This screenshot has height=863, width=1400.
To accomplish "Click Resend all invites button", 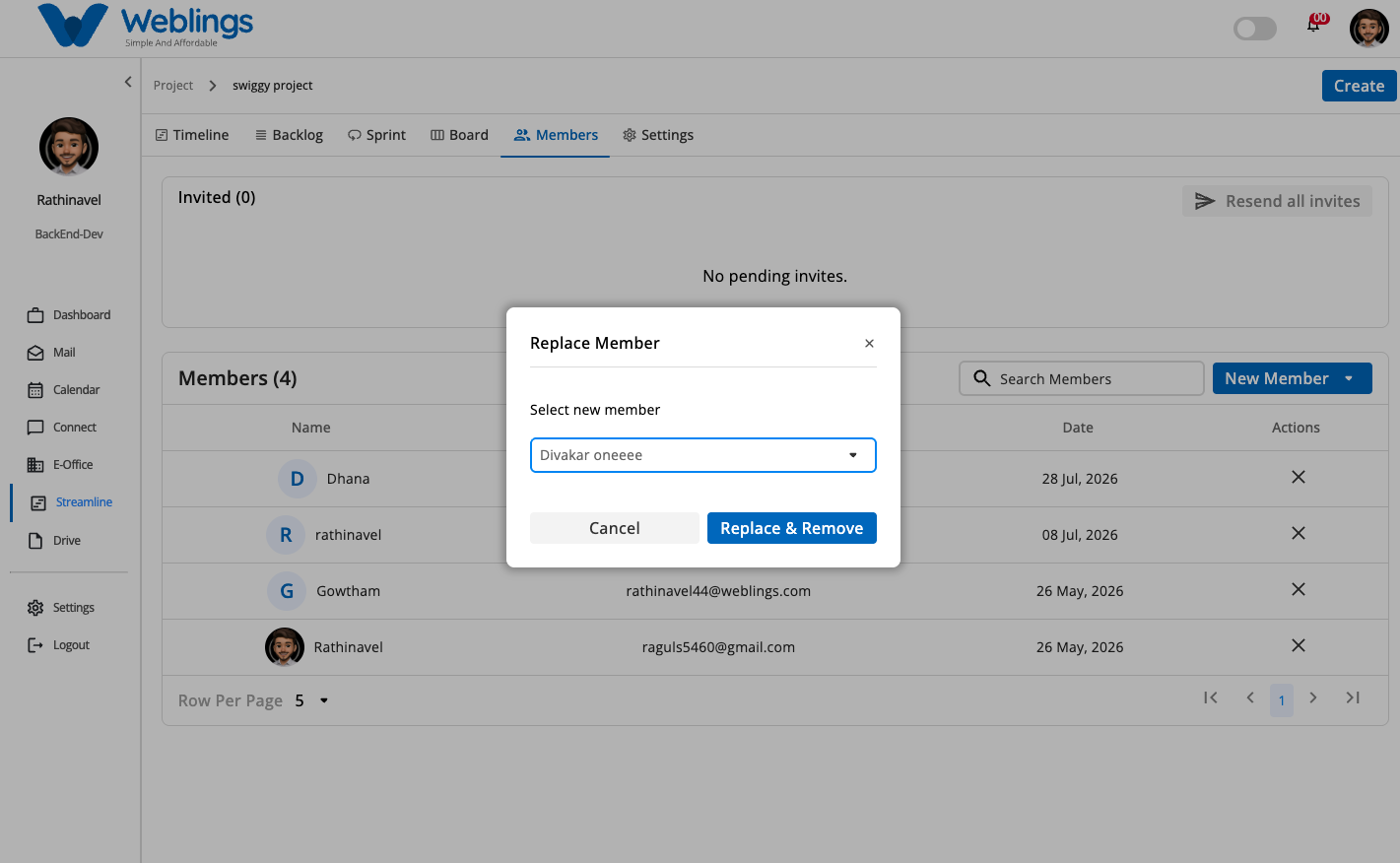I will [x=1277, y=201].
